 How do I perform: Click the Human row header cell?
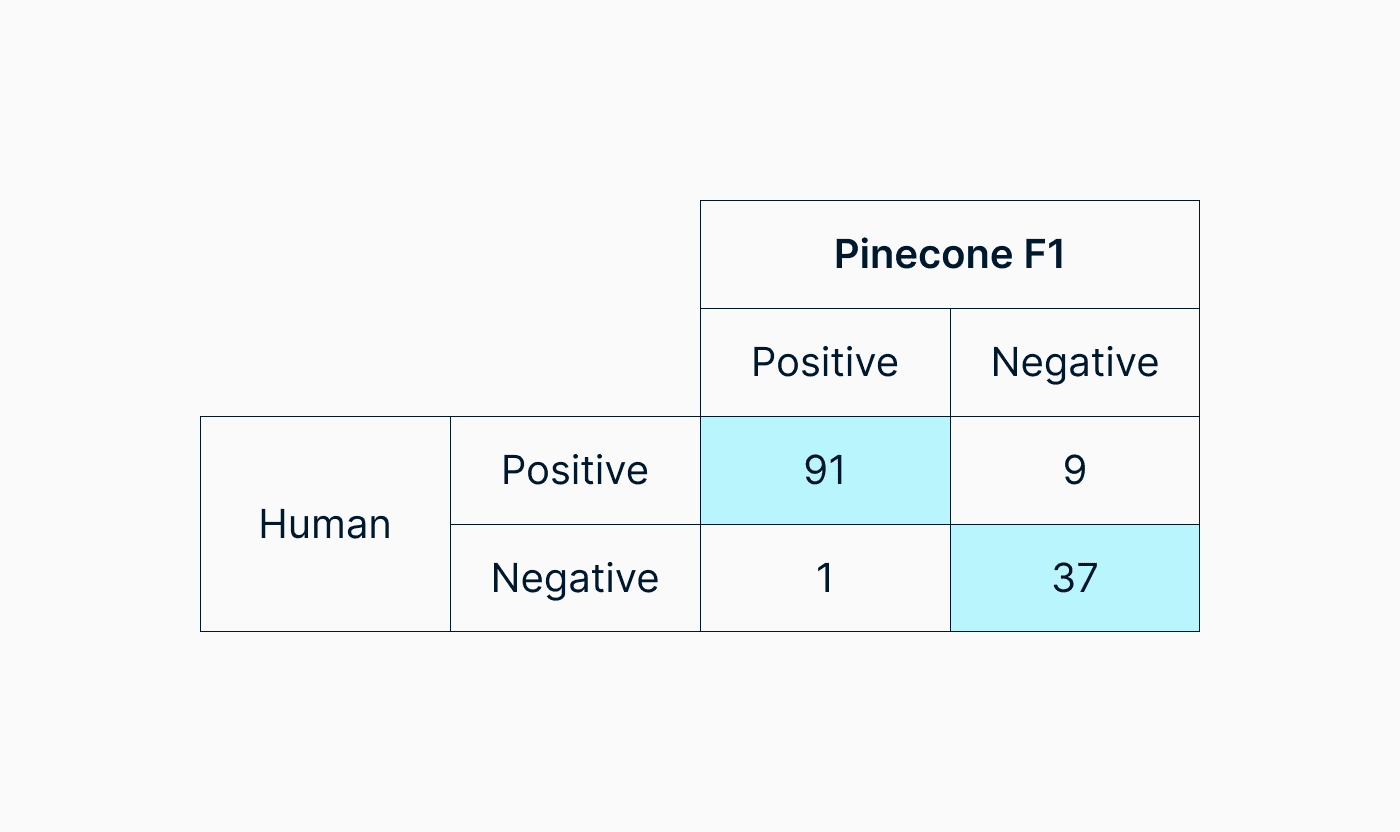325,524
